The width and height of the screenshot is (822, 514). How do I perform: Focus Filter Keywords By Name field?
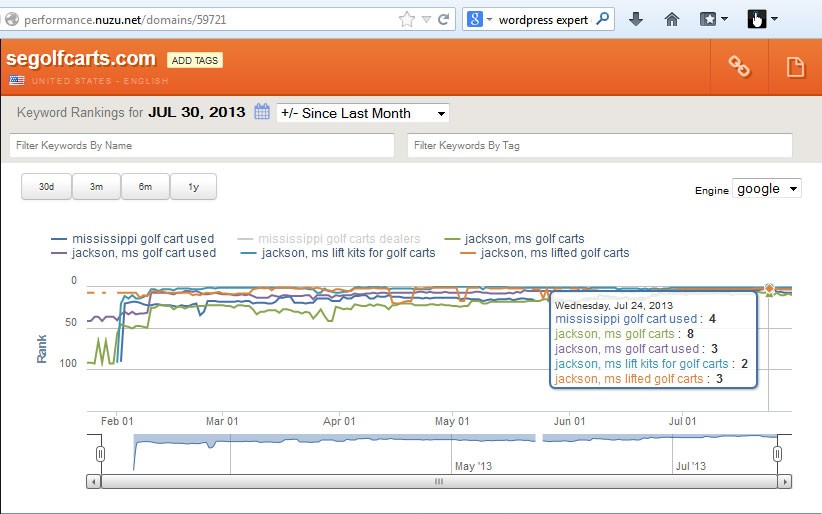[x=202, y=145]
